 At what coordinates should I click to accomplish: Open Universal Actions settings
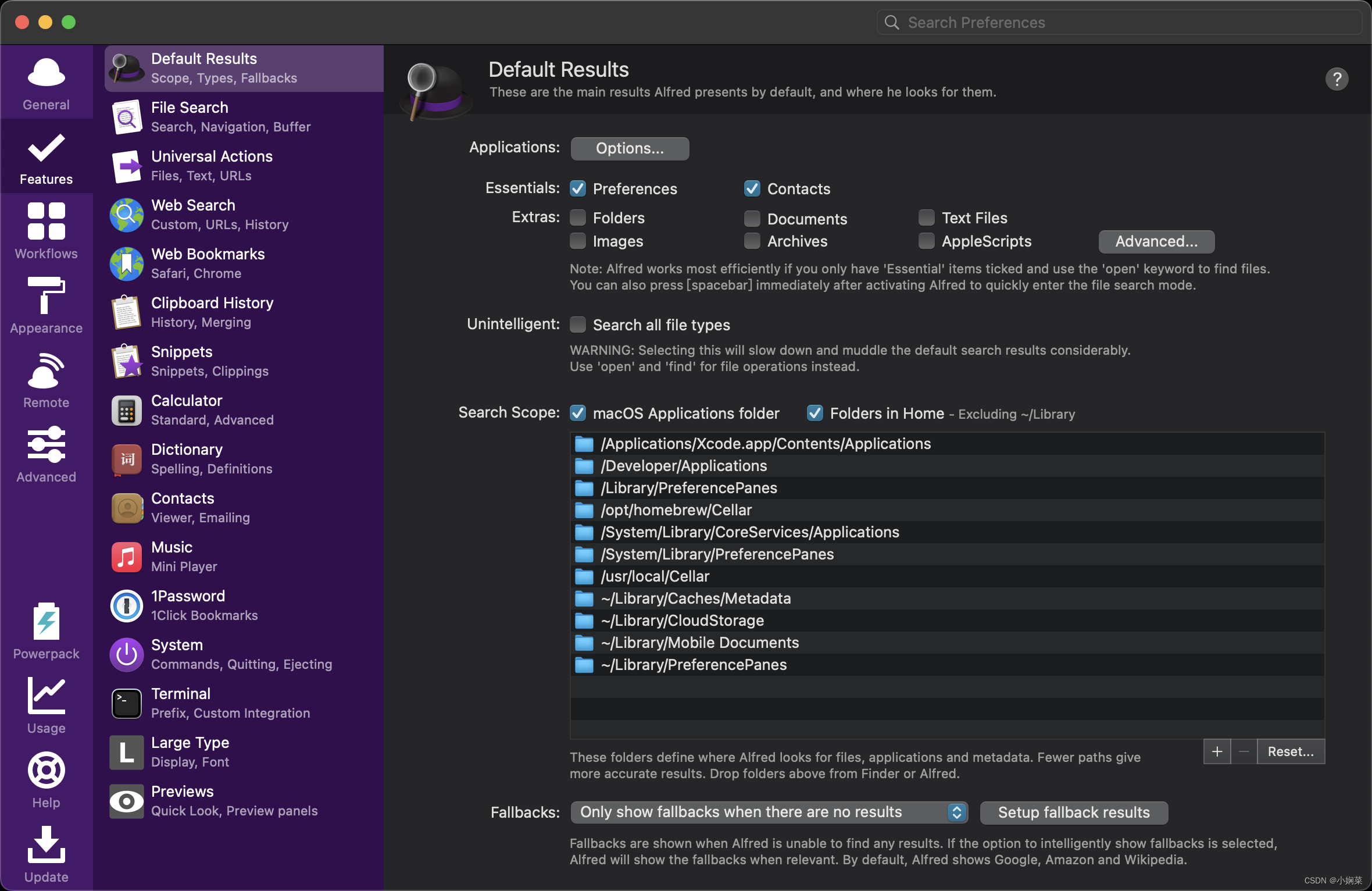pos(244,166)
